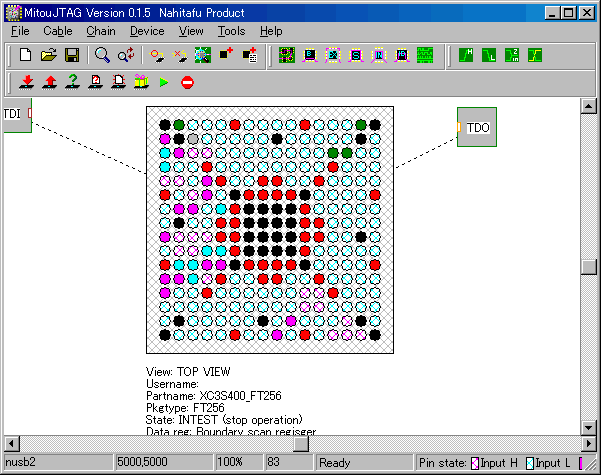Open the Device menu
The image size is (601, 475).
pos(147,31)
